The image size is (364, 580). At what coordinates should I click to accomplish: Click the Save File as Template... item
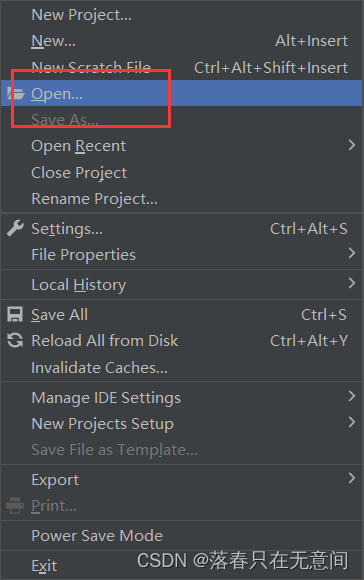click(181, 450)
